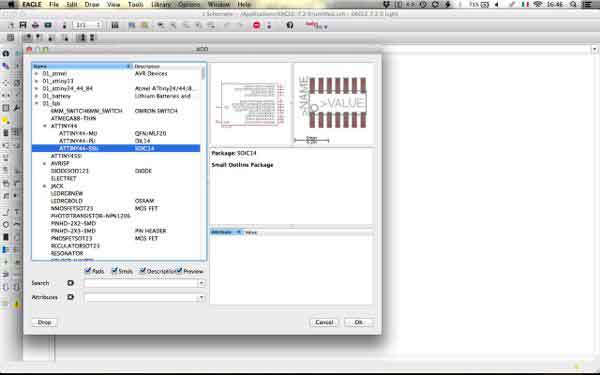Screen dimensions: 600x375
Task: Expand the 01_battery library
Action: click(36, 96)
